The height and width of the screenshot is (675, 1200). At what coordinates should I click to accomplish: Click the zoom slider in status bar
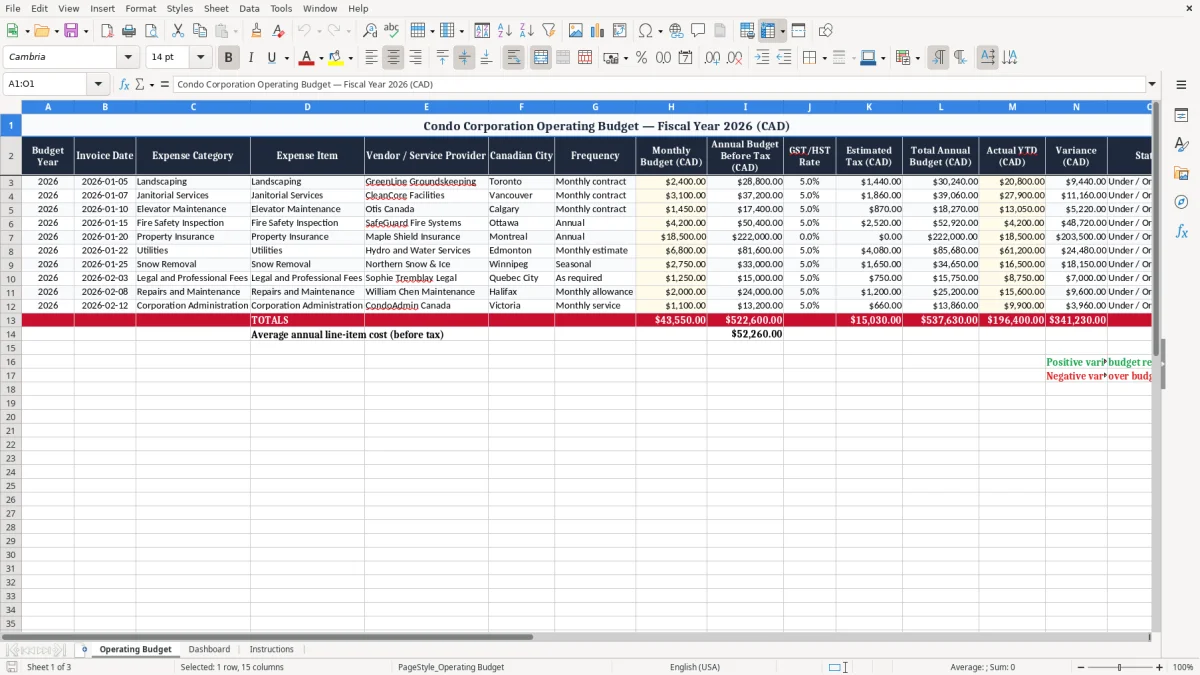1119,667
